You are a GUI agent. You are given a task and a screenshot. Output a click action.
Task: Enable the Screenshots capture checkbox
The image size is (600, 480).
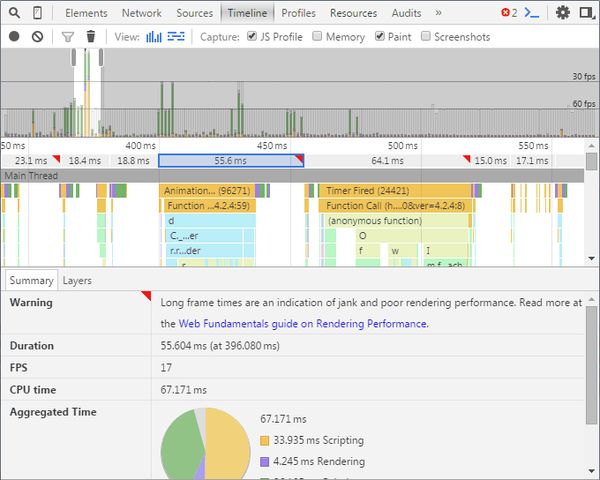(x=426, y=36)
